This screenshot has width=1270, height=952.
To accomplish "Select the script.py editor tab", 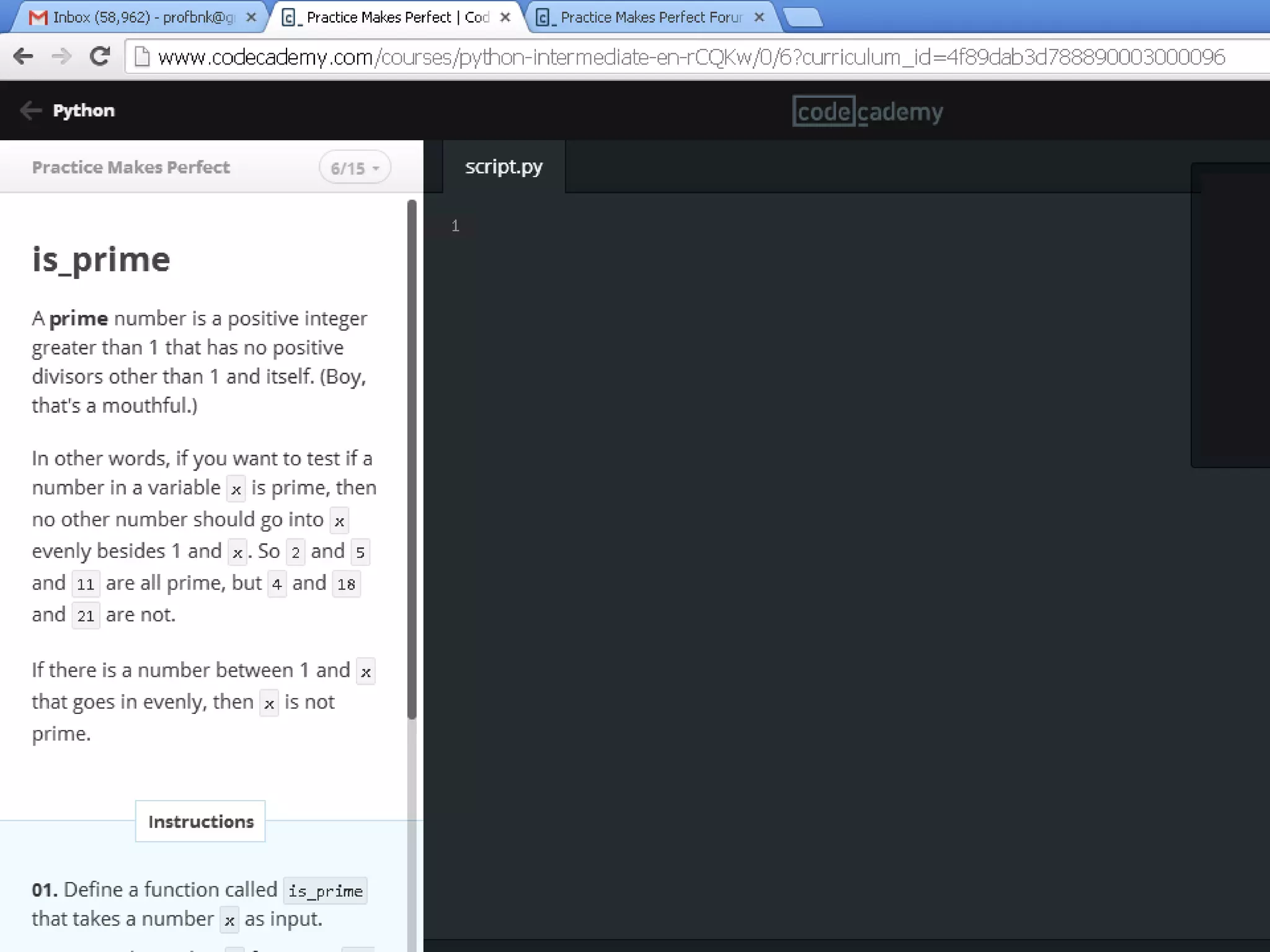I will [504, 167].
